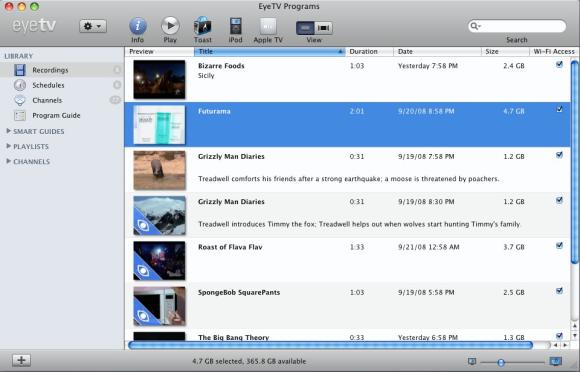Click the large thumbnail size icon
The width and height of the screenshot is (580, 372).
[x=556, y=361]
